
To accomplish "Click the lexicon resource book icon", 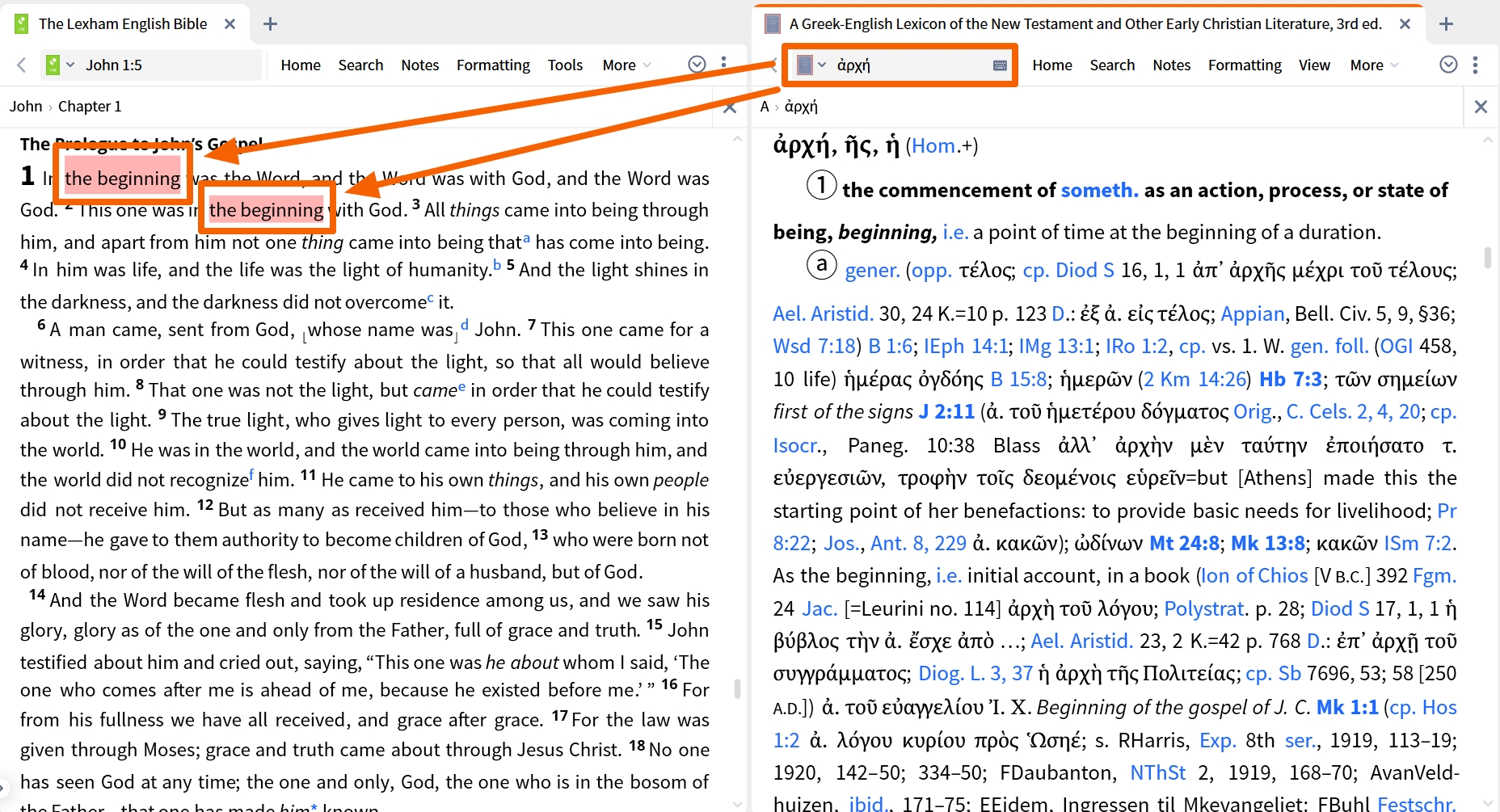I will 804,65.
